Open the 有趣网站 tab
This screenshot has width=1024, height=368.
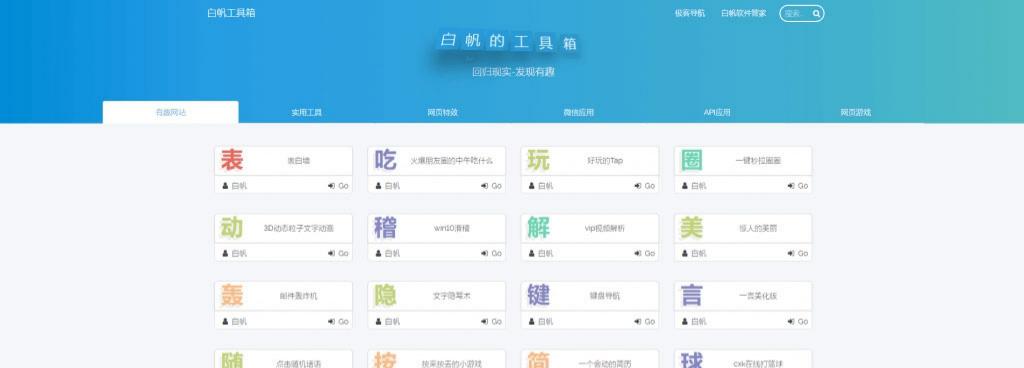(170, 112)
